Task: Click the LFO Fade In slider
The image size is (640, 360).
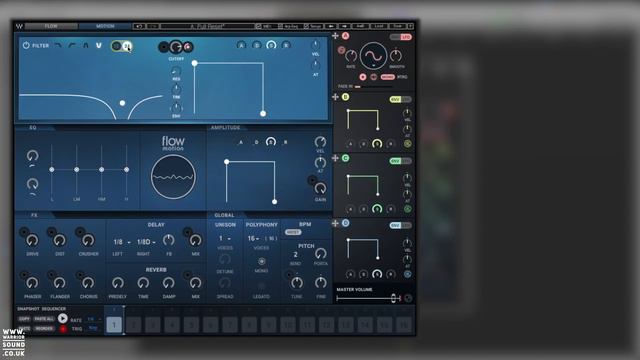Action: tap(373, 87)
